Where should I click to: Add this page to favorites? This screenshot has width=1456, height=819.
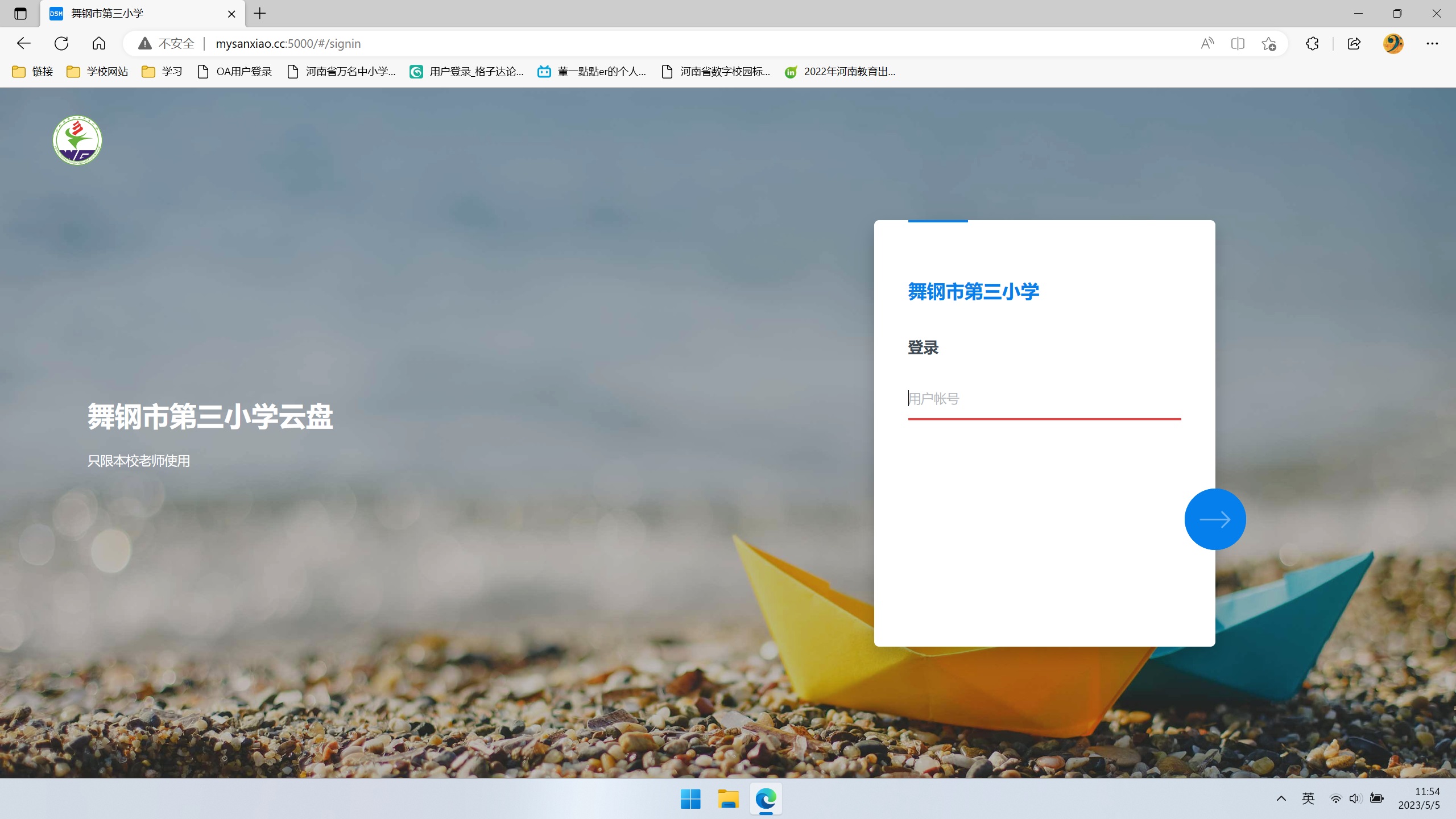click(1268, 43)
